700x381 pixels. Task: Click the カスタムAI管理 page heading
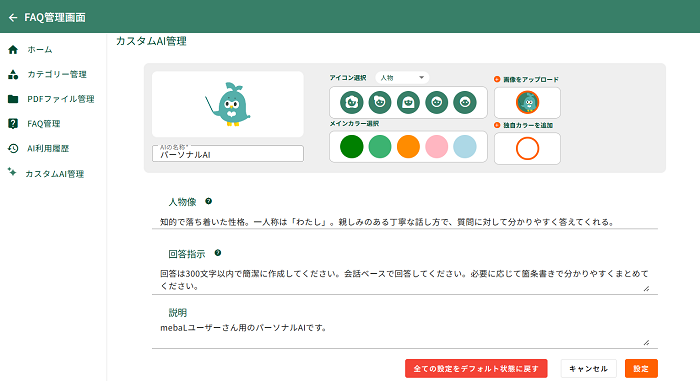point(151,41)
